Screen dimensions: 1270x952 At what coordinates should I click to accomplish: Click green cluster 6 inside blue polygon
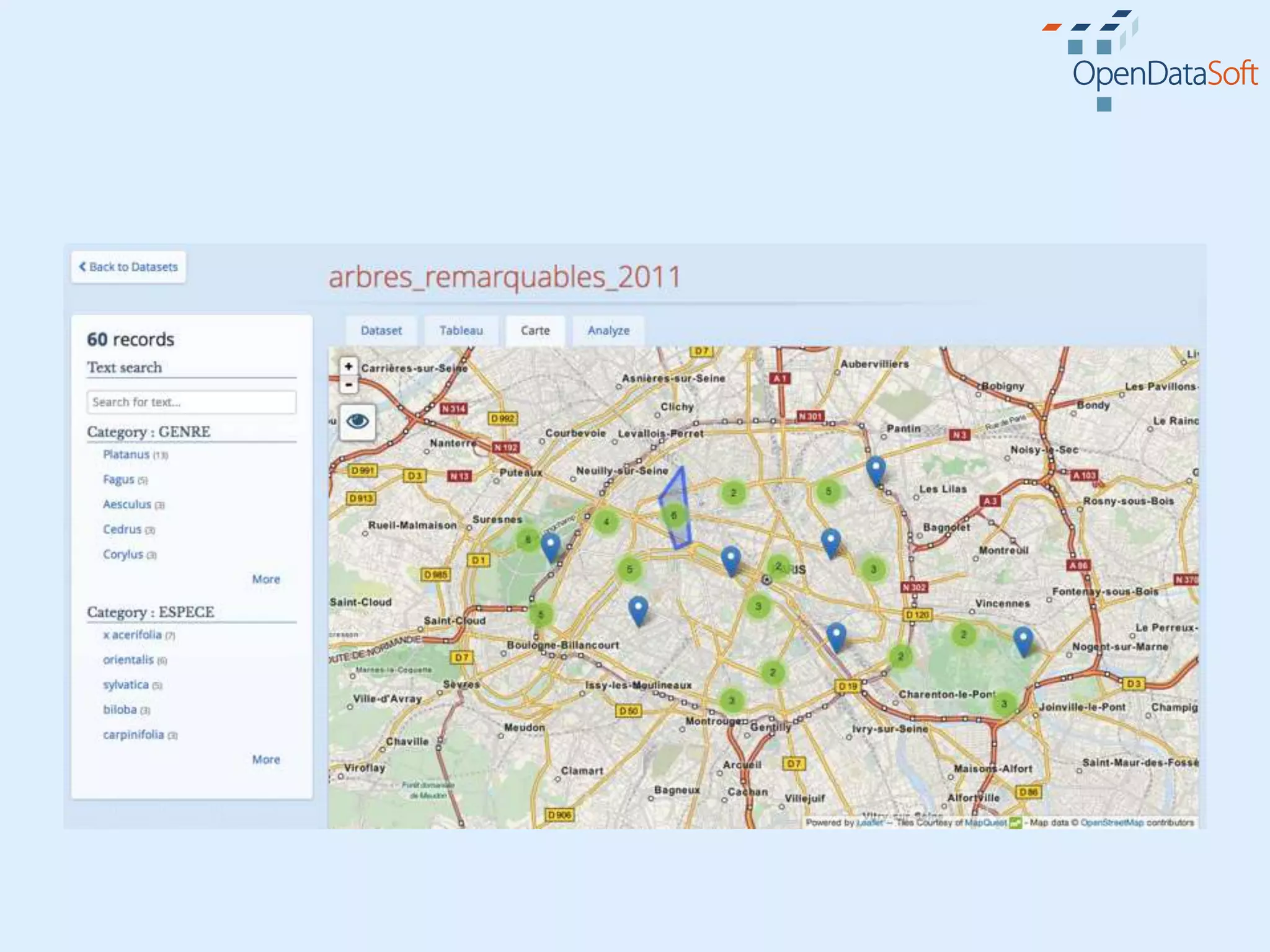tap(674, 515)
